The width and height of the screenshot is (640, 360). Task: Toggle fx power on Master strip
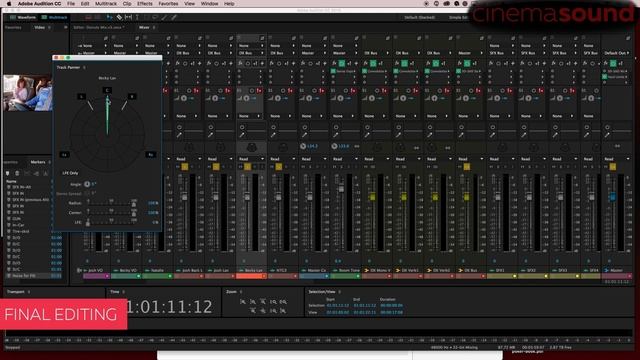pyautogui.click(x=613, y=63)
